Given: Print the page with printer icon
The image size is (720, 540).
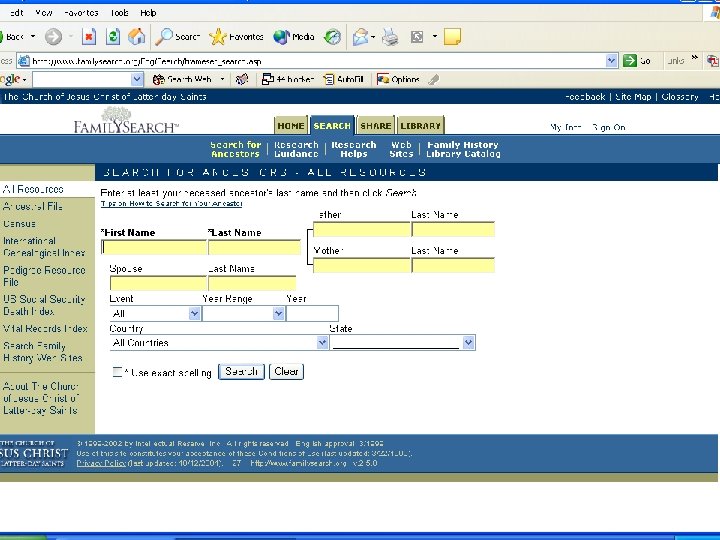Looking at the screenshot, I should 390,37.
